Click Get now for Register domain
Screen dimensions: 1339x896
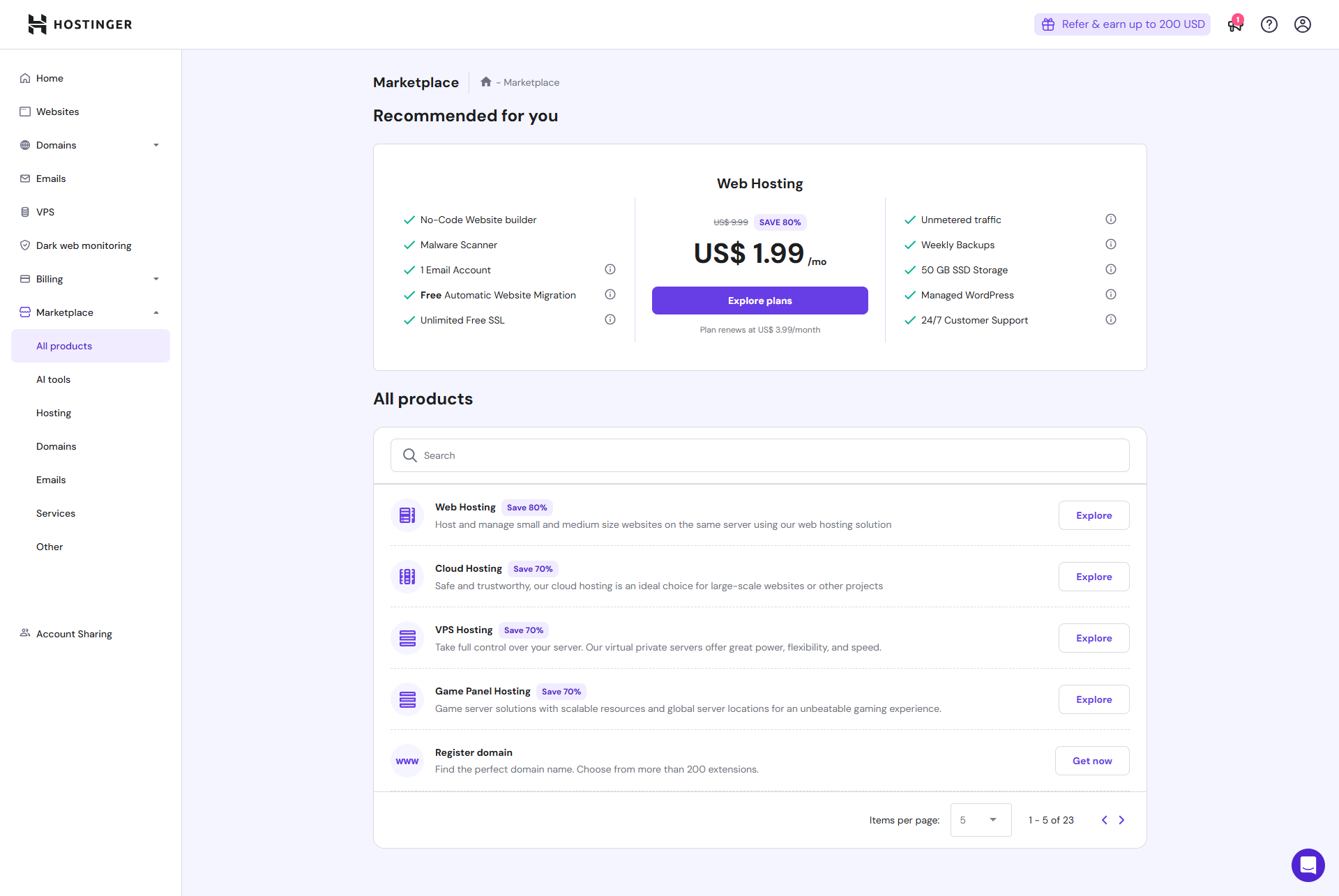[x=1092, y=761]
